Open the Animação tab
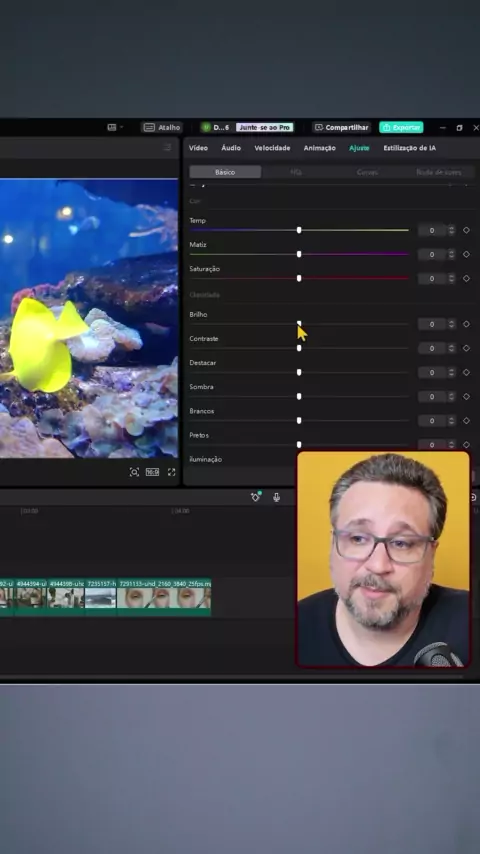This screenshot has width=480, height=854. [x=319, y=148]
